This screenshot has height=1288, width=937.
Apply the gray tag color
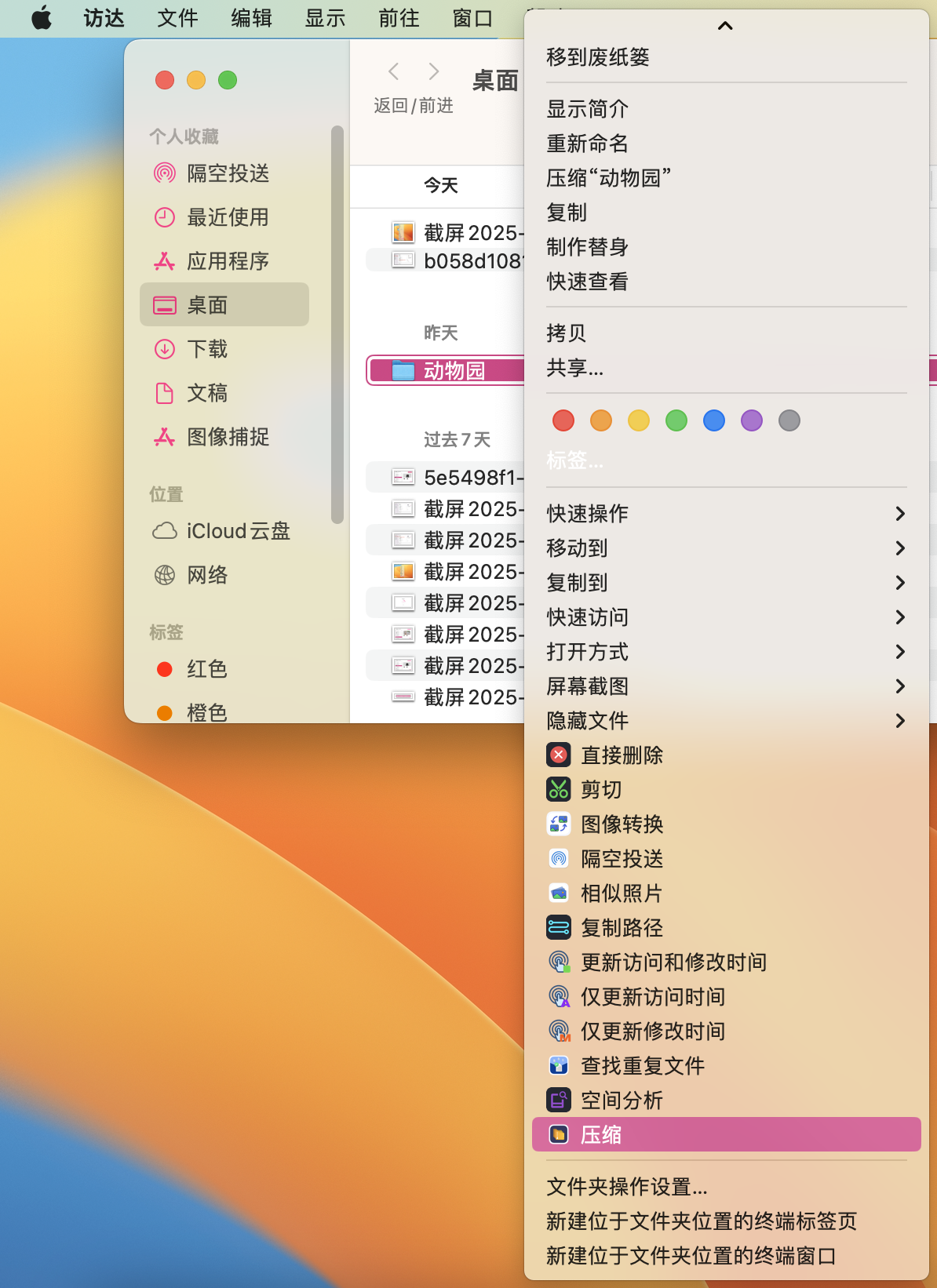point(789,420)
